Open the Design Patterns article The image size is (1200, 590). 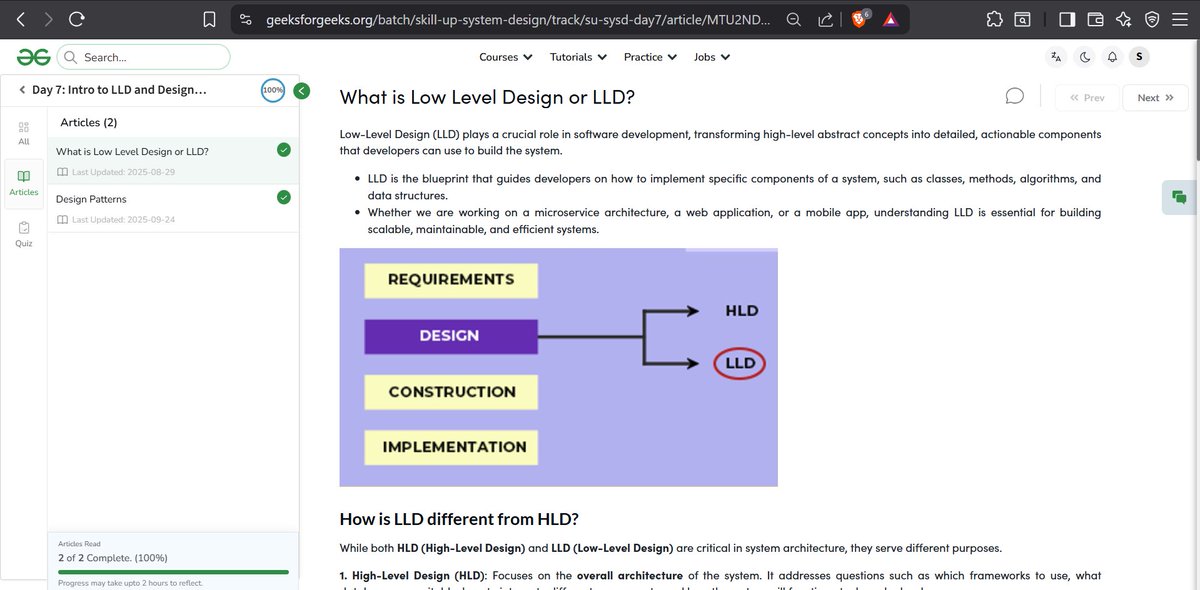pos(173,208)
